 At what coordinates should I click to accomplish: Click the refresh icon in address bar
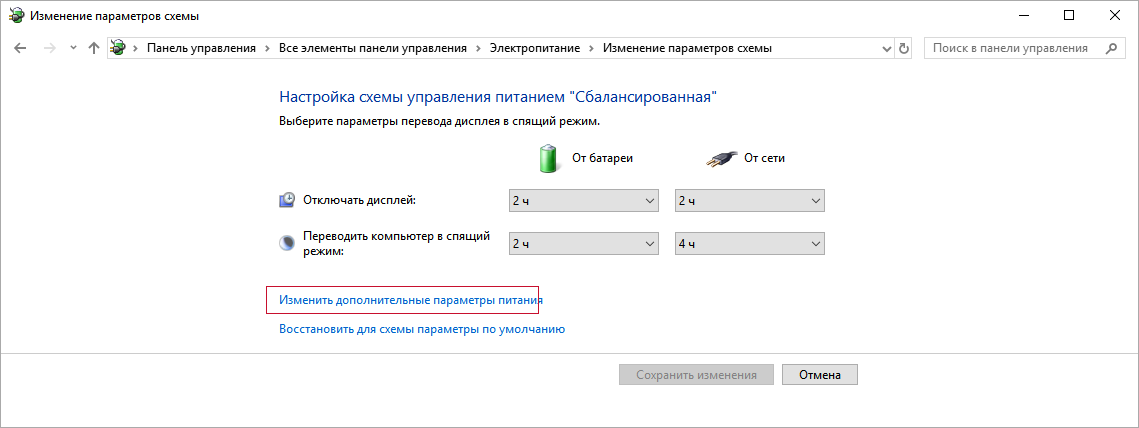pyautogui.click(x=904, y=48)
